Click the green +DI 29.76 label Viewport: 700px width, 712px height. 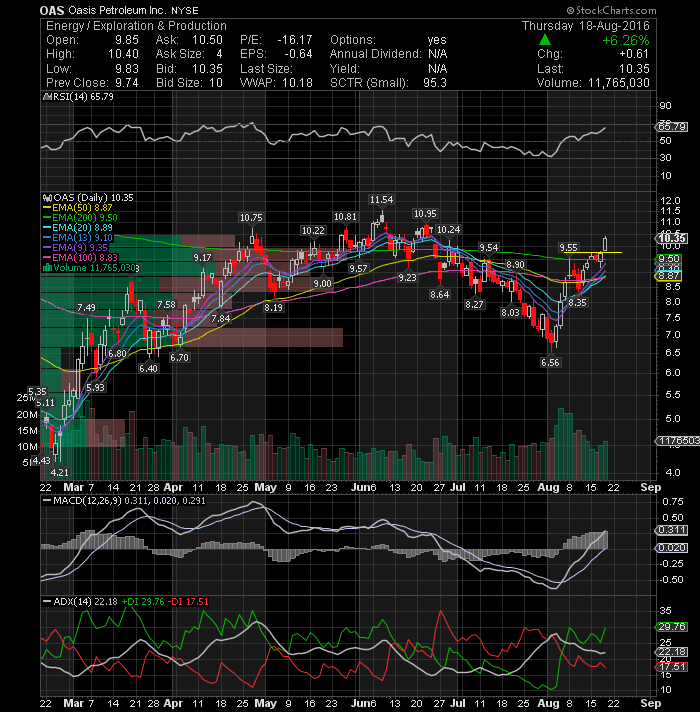143,602
